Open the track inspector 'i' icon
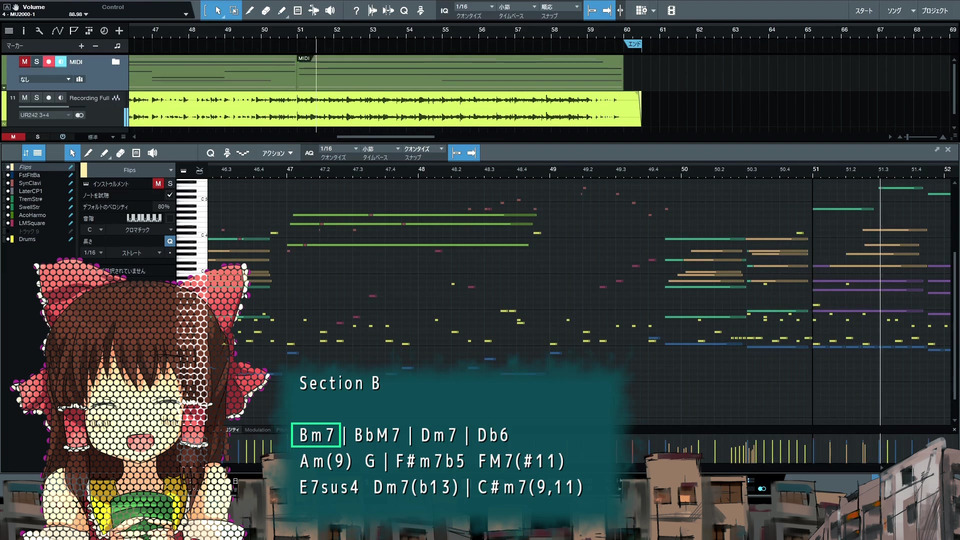 point(24,30)
